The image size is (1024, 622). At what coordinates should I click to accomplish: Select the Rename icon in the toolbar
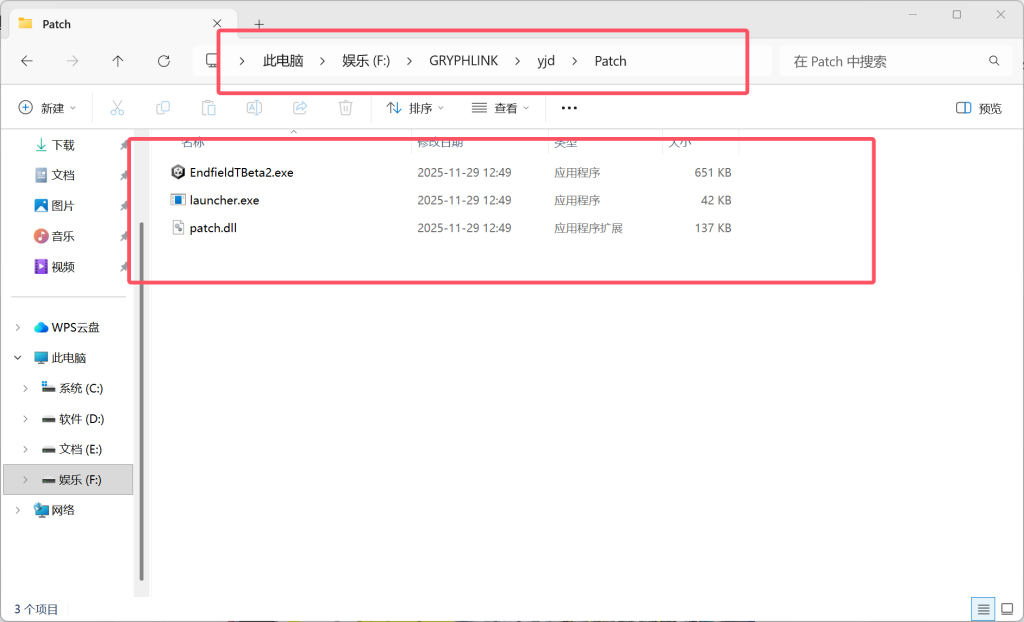click(253, 107)
